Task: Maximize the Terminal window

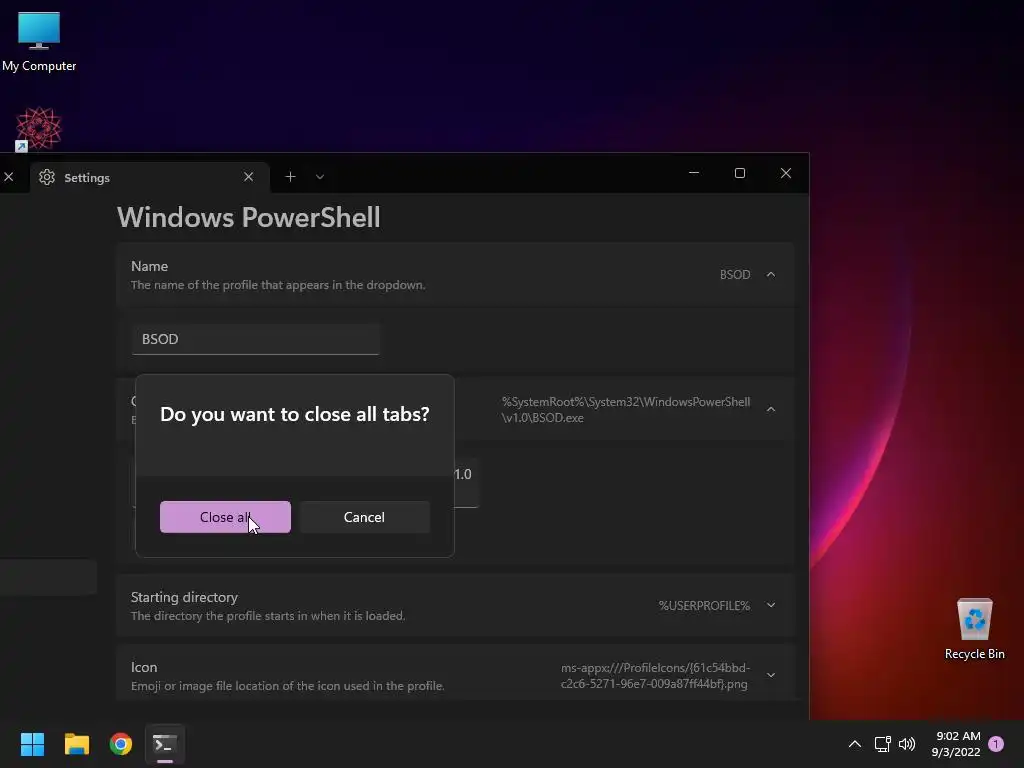Action: [x=739, y=173]
